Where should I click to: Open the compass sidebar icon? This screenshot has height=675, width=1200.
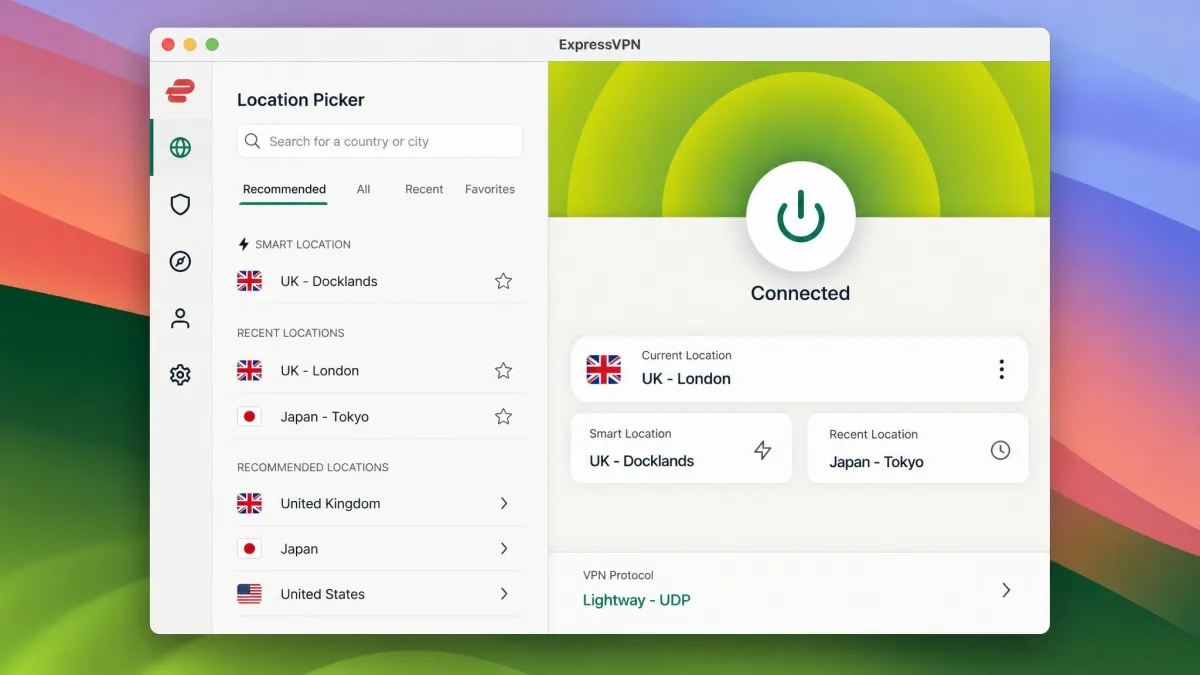point(180,262)
